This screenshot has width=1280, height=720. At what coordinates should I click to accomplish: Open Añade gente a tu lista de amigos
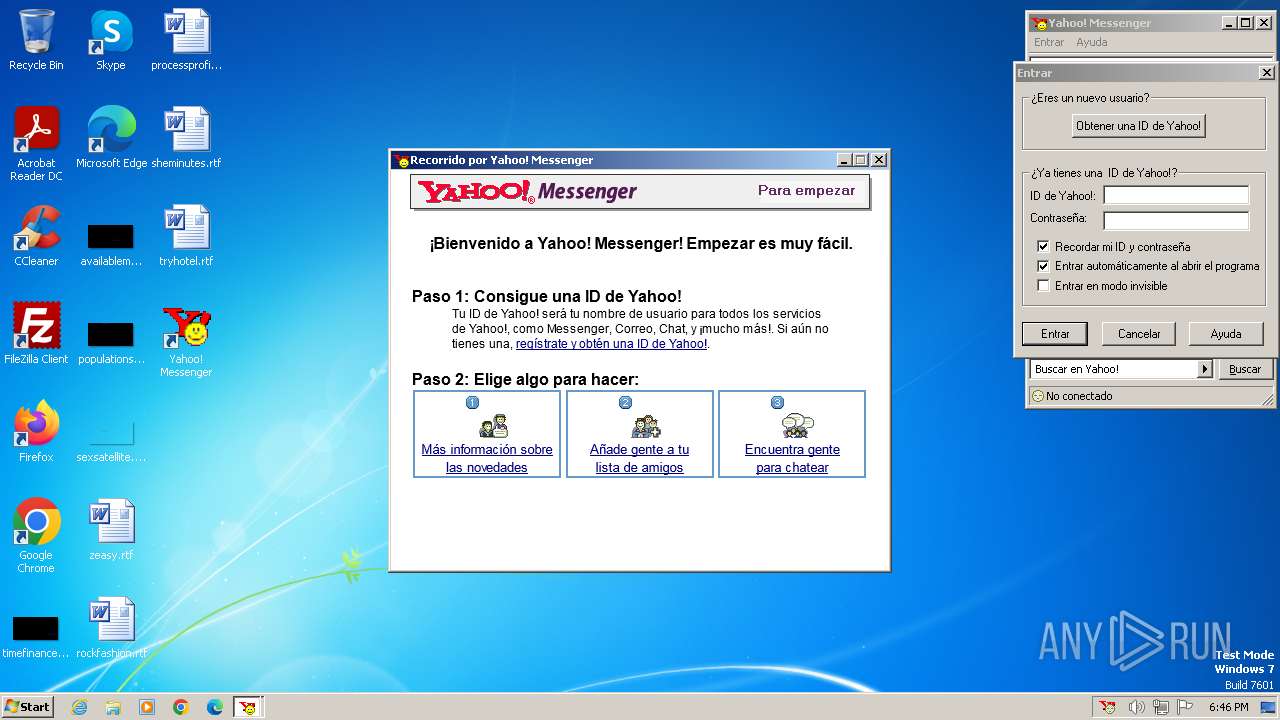coord(639,458)
